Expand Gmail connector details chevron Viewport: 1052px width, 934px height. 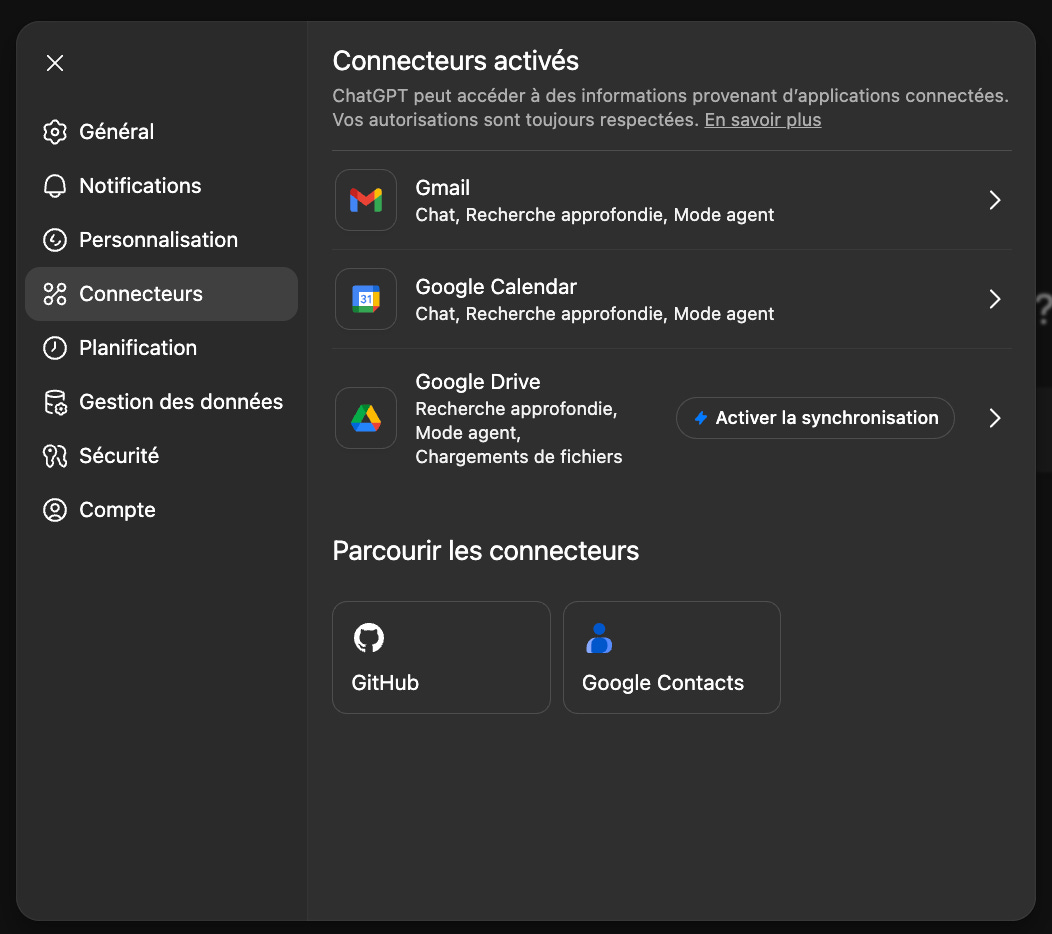click(995, 200)
